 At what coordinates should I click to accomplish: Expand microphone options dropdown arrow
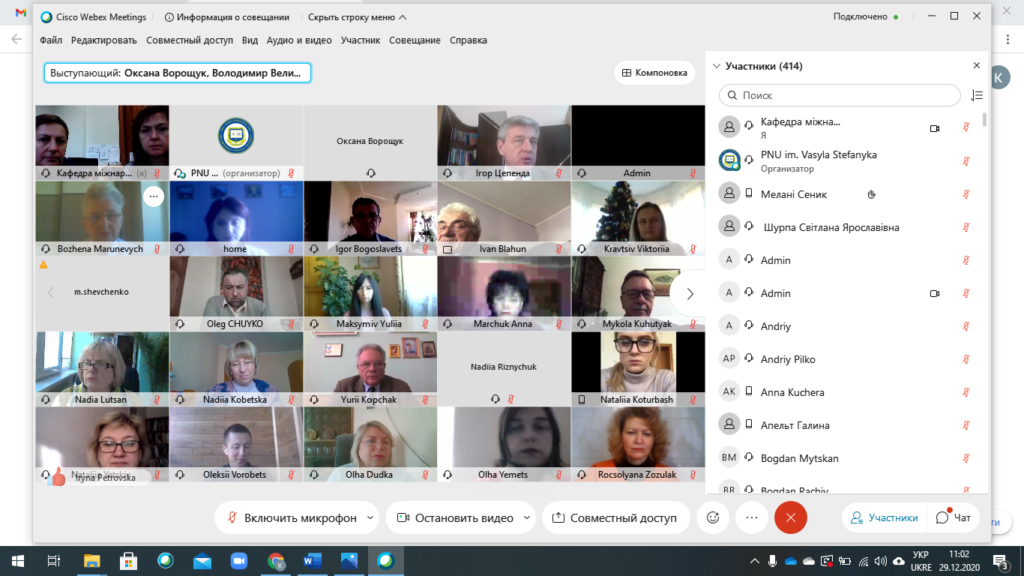pos(370,518)
